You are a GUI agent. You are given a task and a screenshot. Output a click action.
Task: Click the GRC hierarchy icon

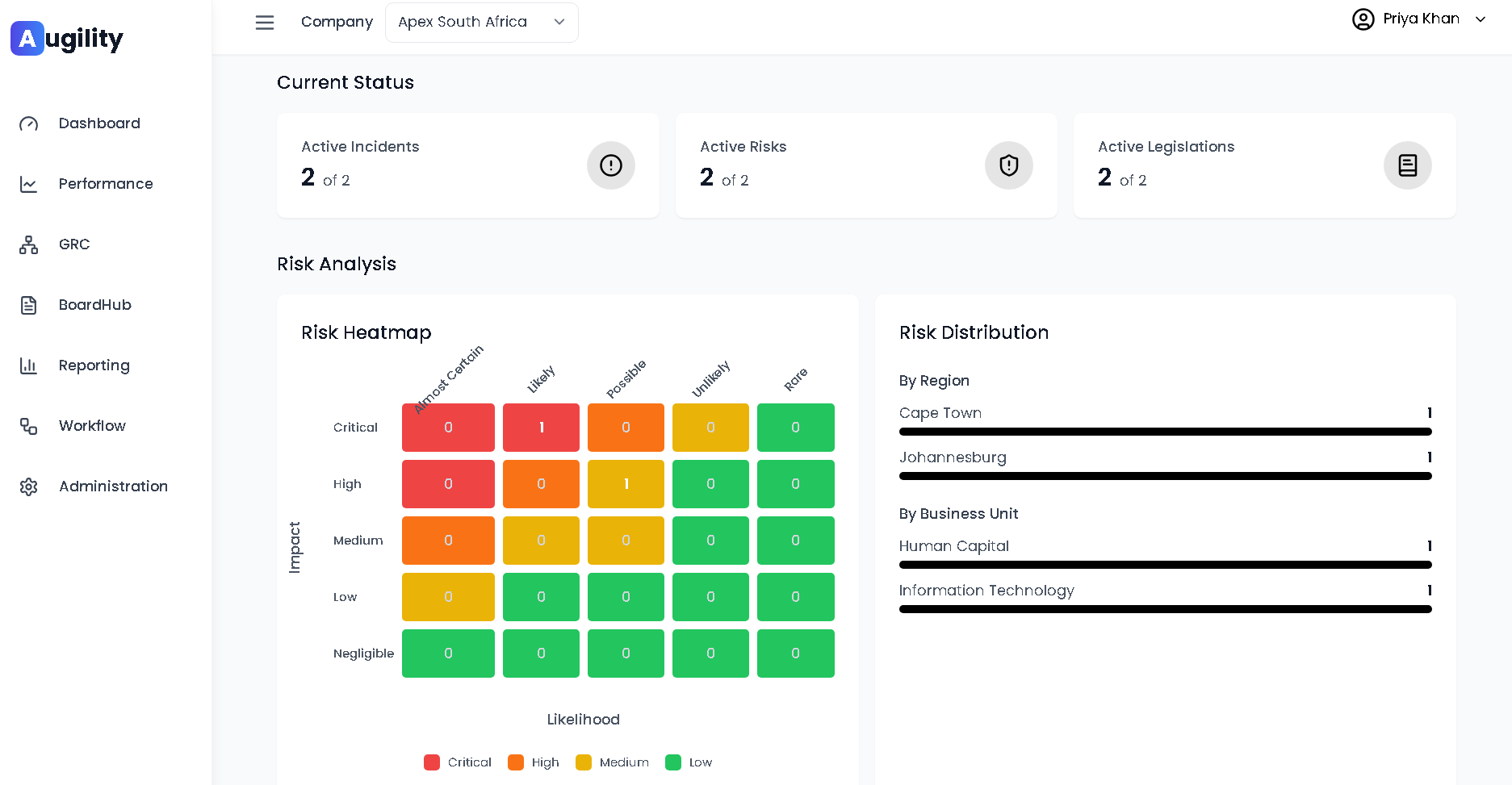29,244
